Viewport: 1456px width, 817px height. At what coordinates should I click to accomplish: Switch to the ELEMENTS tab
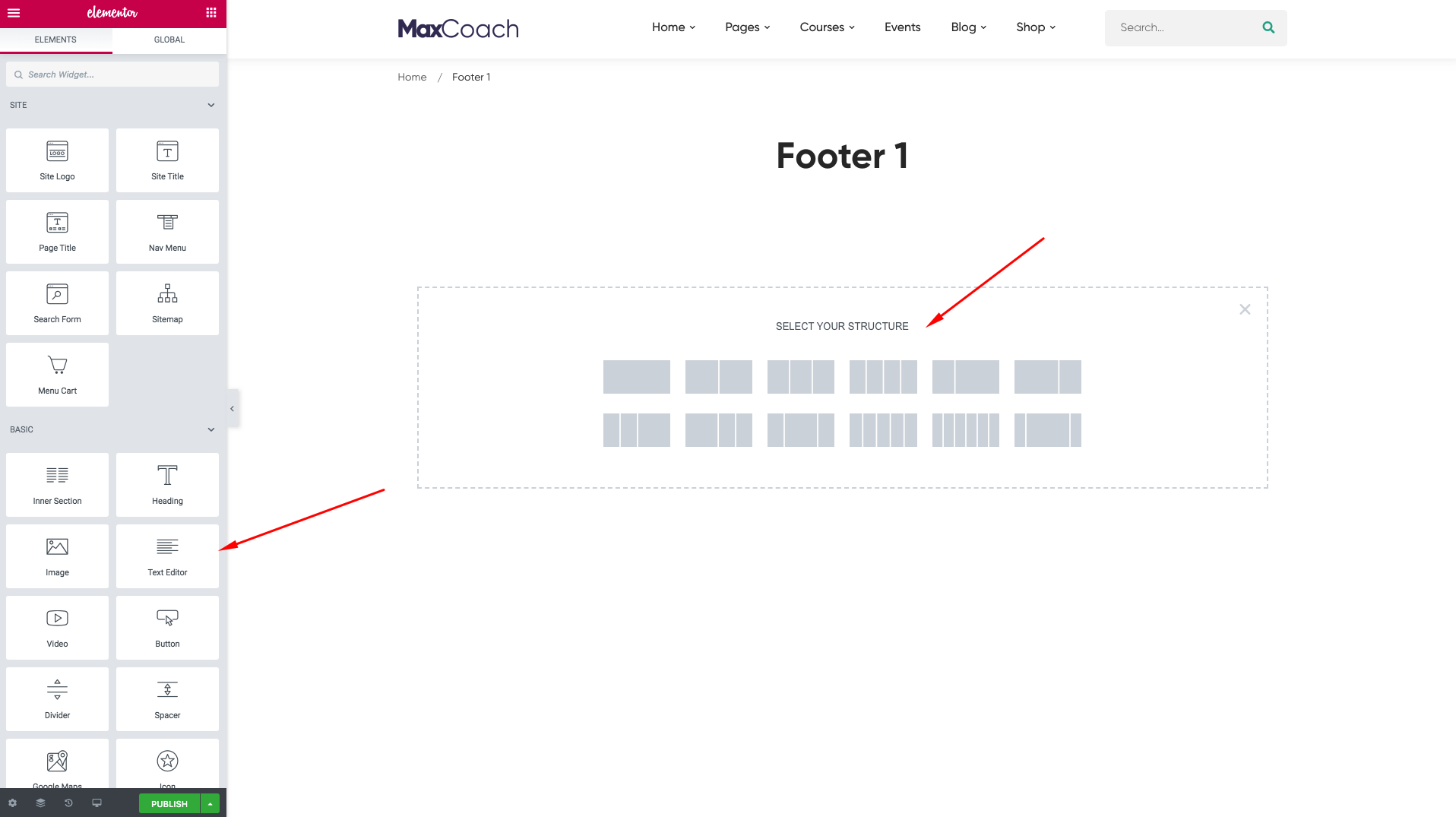(x=55, y=40)
